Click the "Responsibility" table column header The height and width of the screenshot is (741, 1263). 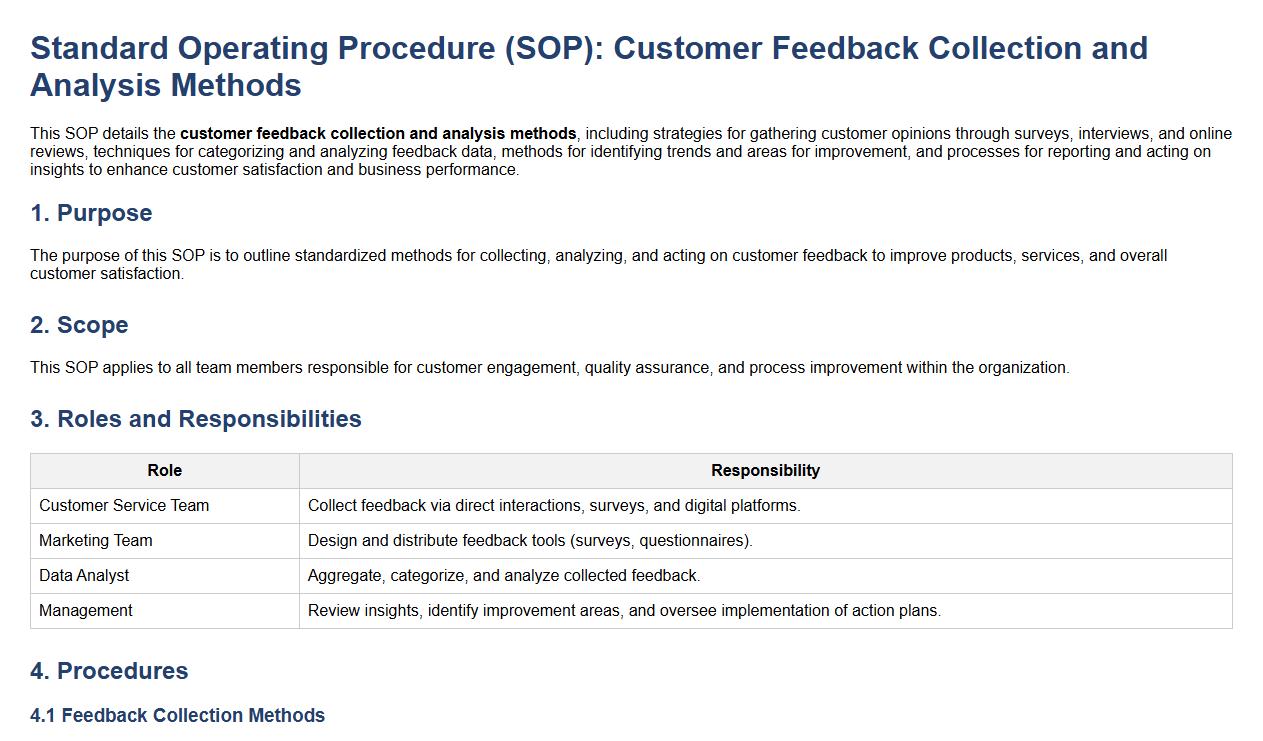pos(765,471)
